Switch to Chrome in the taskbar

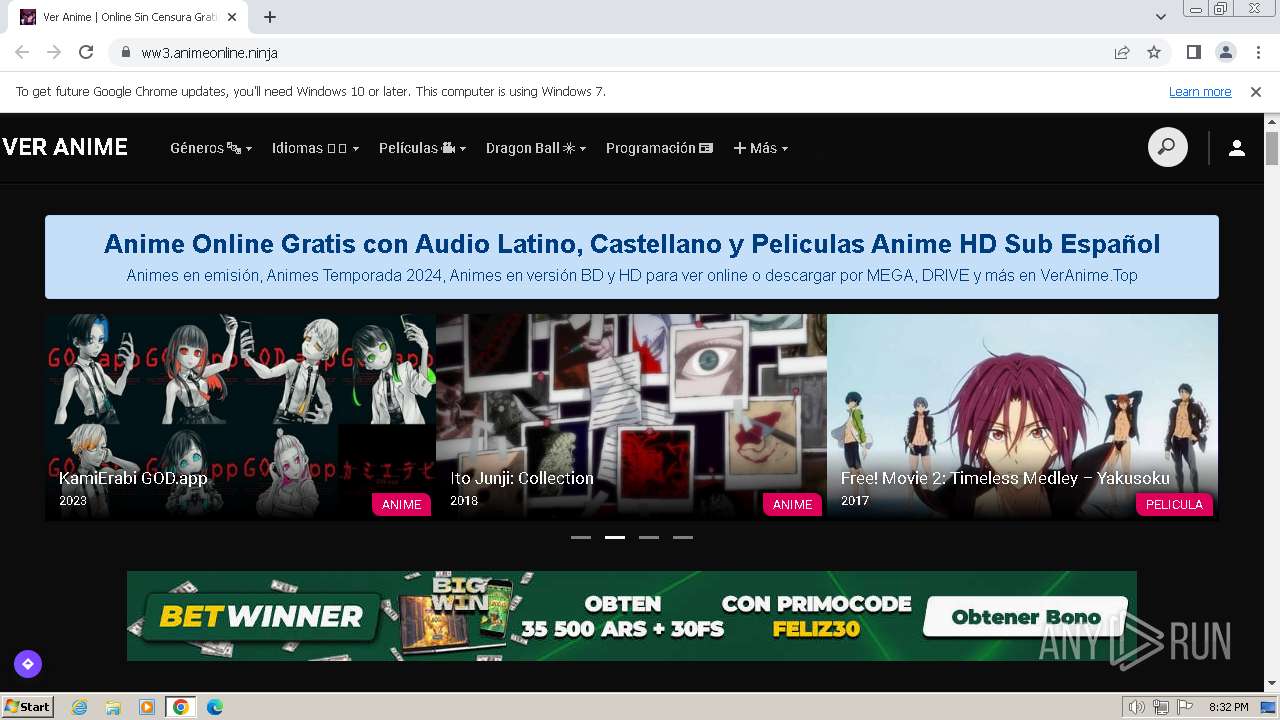[x=181, y=707]
